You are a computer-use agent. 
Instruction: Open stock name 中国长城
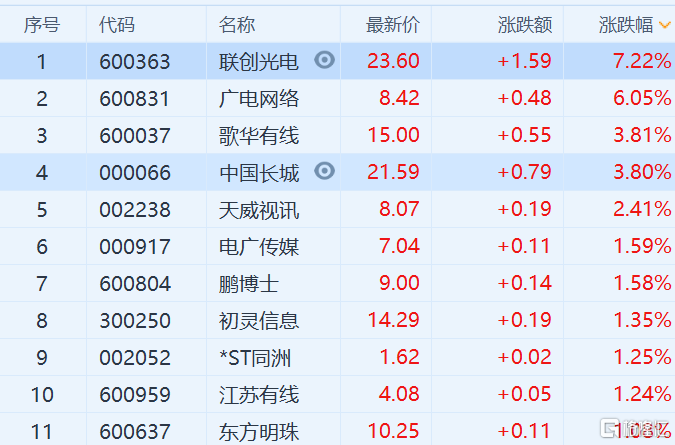[x=259, y=173]
